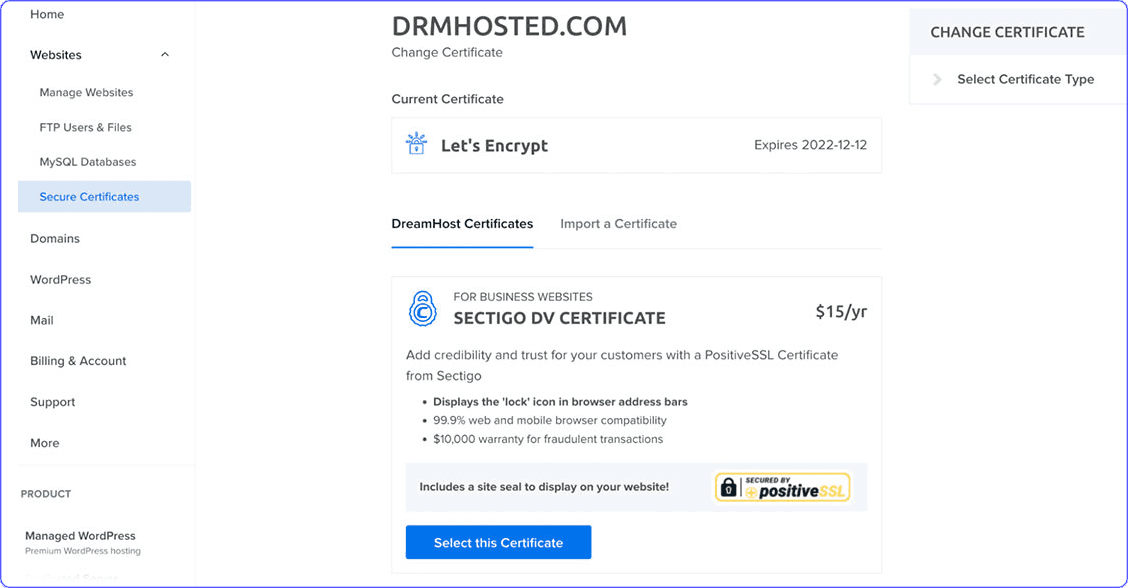Click the Expires 2022-12-12 text

(810, 145)
